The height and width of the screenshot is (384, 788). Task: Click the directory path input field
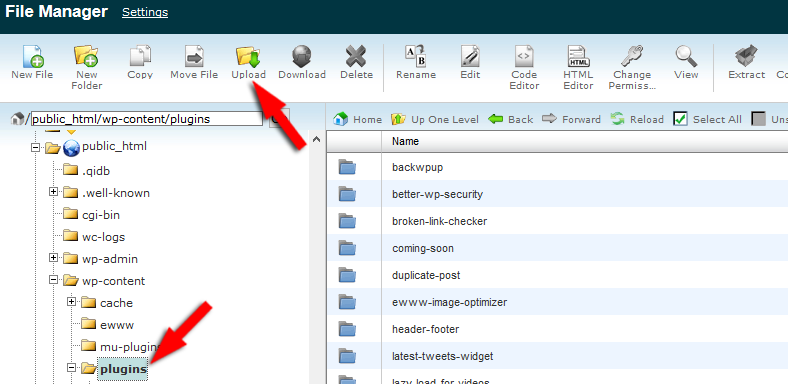[x=147, y=119]
